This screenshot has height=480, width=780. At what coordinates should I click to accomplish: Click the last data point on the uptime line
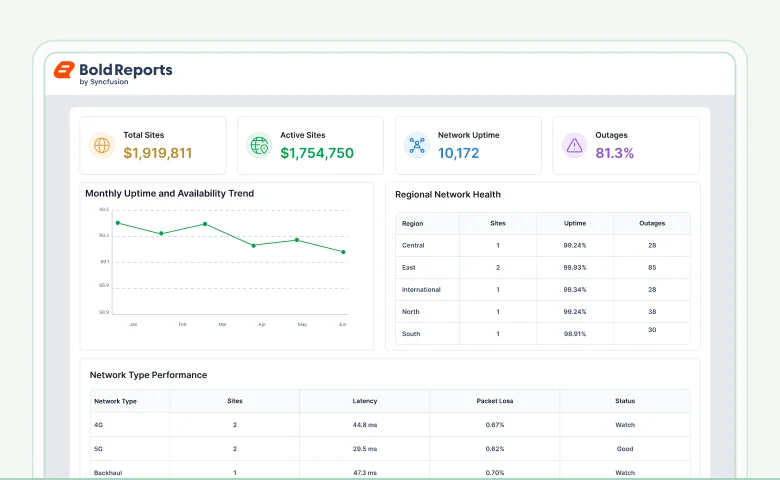[343, 252]
